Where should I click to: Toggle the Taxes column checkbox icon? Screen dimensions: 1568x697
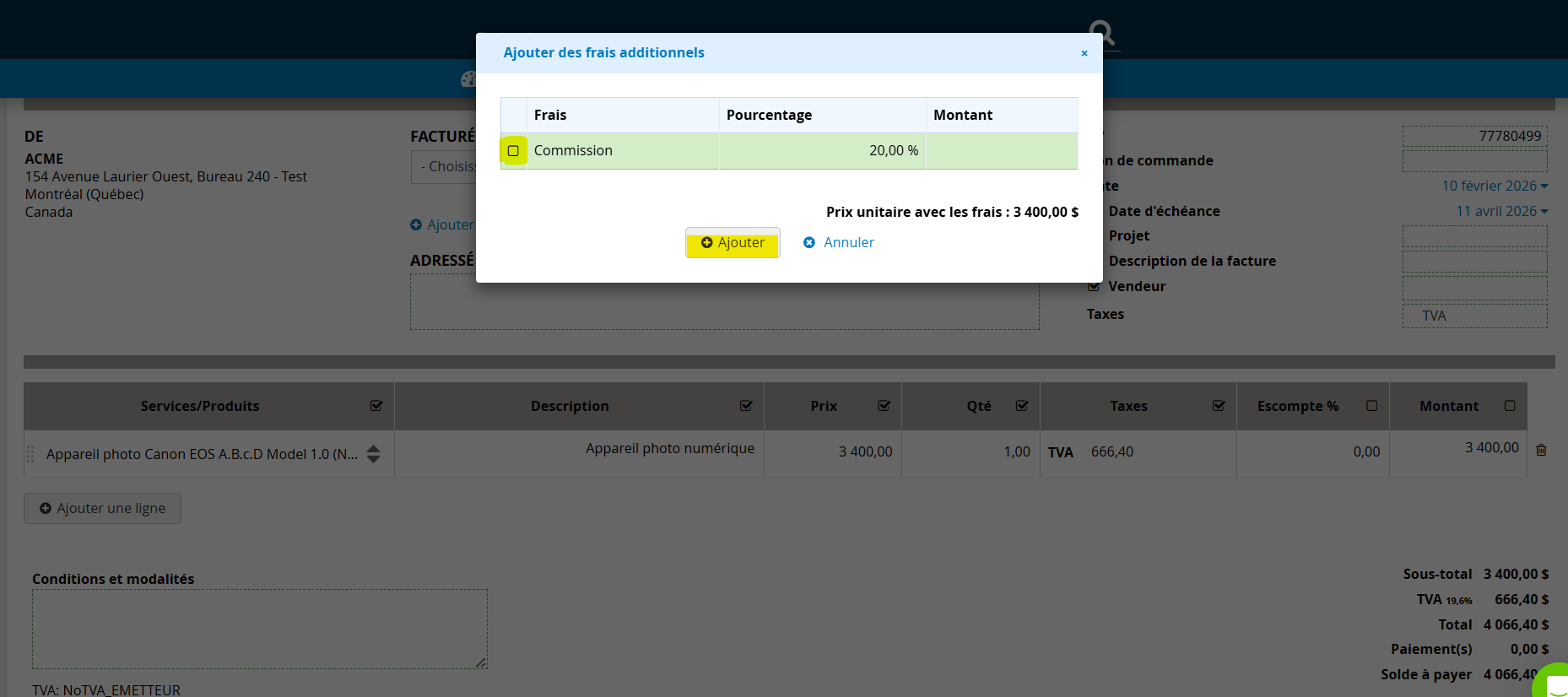[1219, 406]
